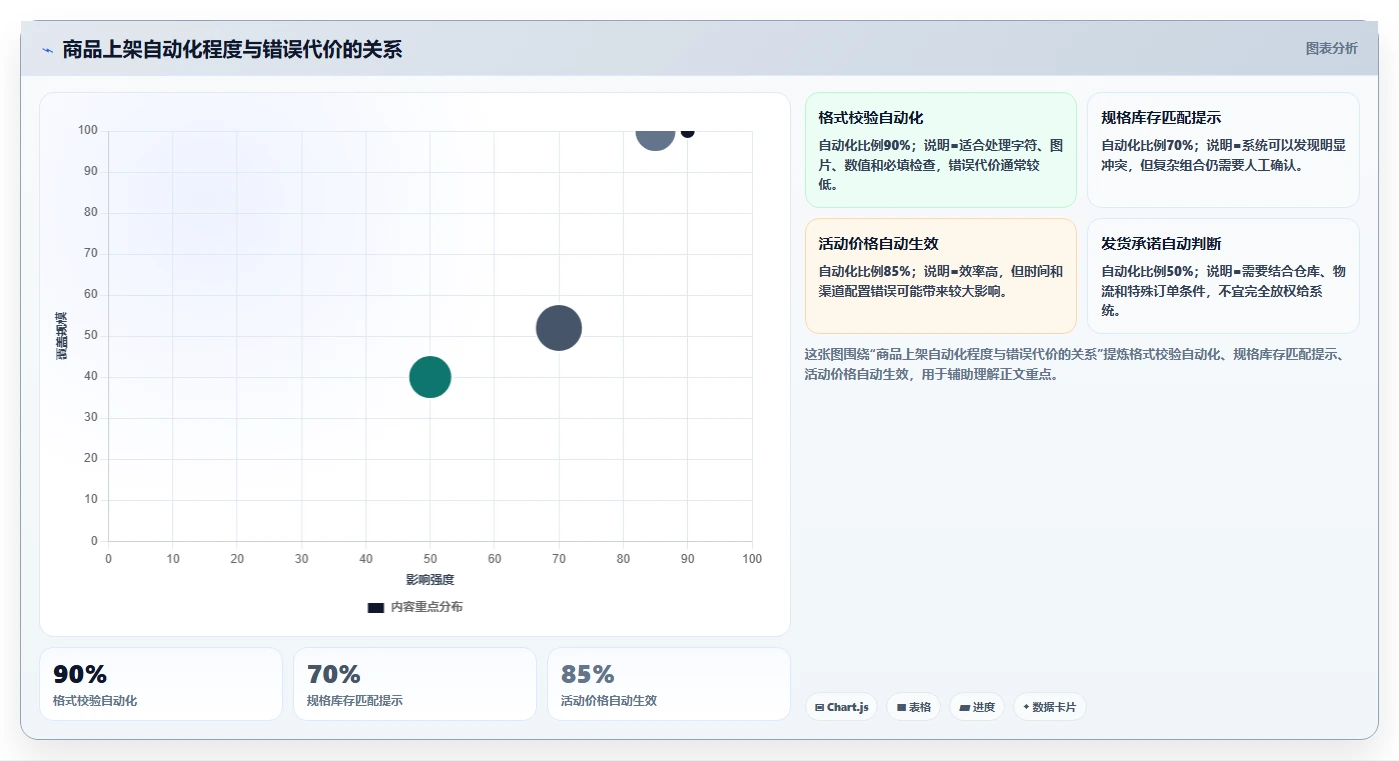
Task: Click the icon in the 进度 tag
Action: (x=964, y=707)
